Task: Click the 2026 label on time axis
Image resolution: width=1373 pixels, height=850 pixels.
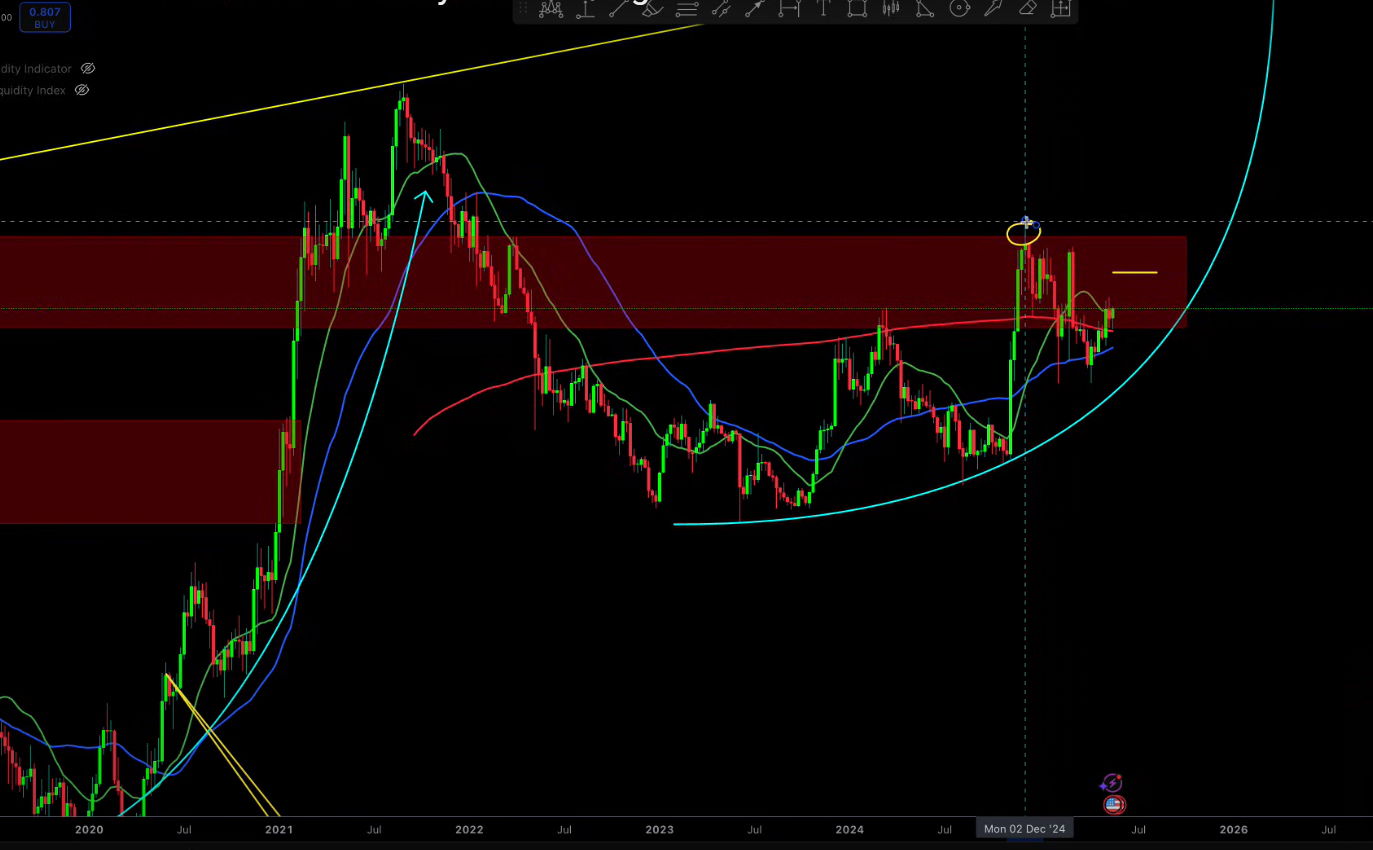Action: tap(1233, 829)
